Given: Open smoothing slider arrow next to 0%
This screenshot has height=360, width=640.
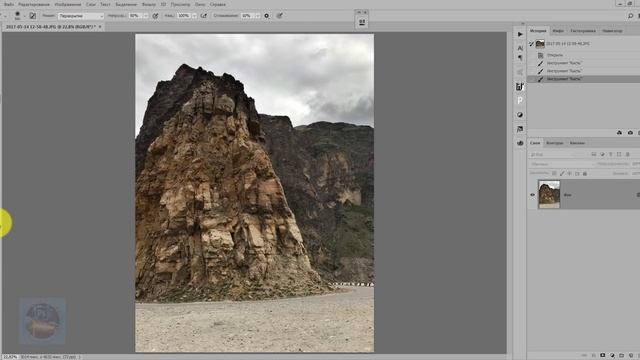Looking at the screenshot, I should 258,16.
